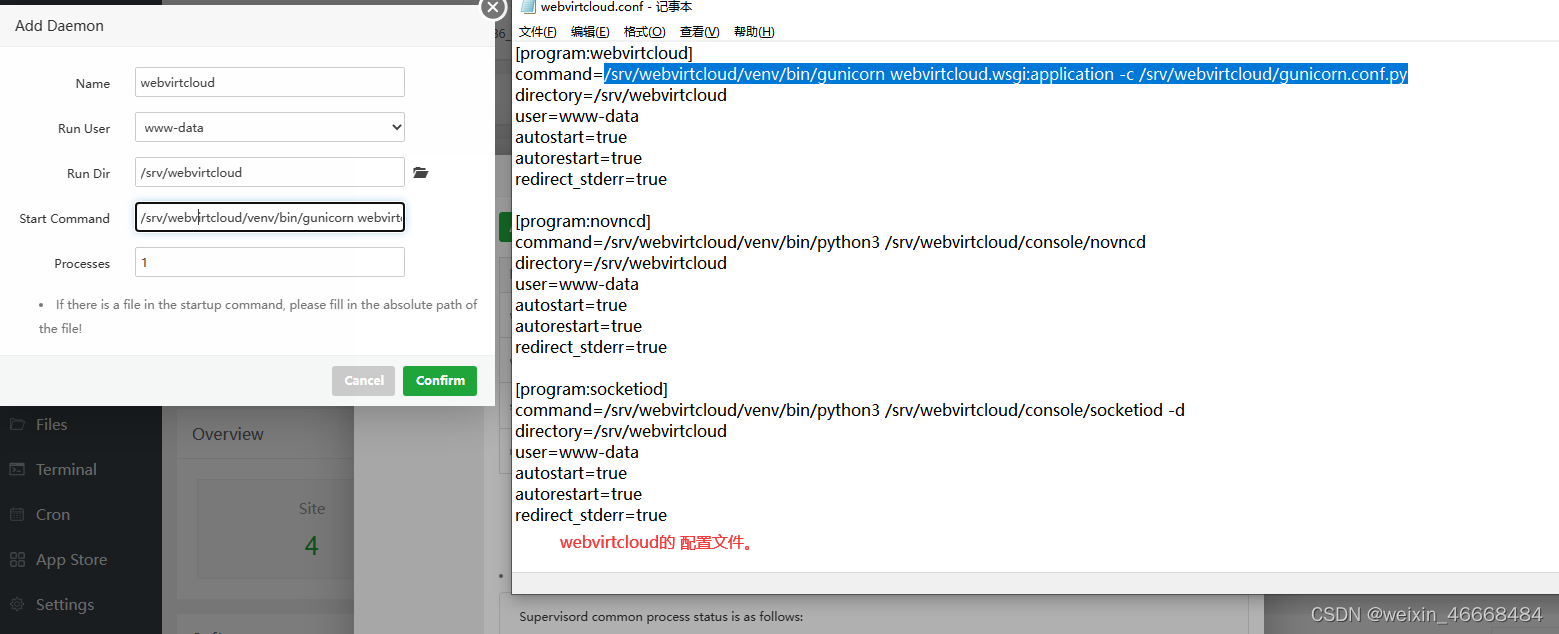
Task: Click the Run User label
Action: [84, 128]
